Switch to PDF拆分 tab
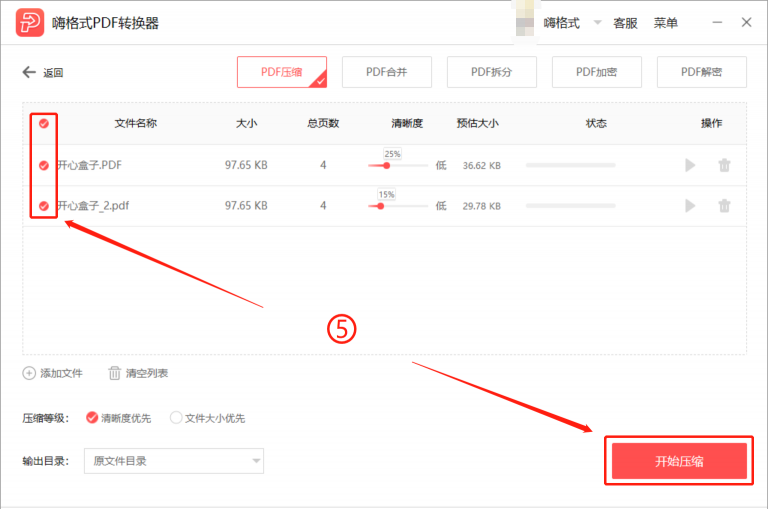Viewport: 768px width, 509px height. click(x=491, y=72)
